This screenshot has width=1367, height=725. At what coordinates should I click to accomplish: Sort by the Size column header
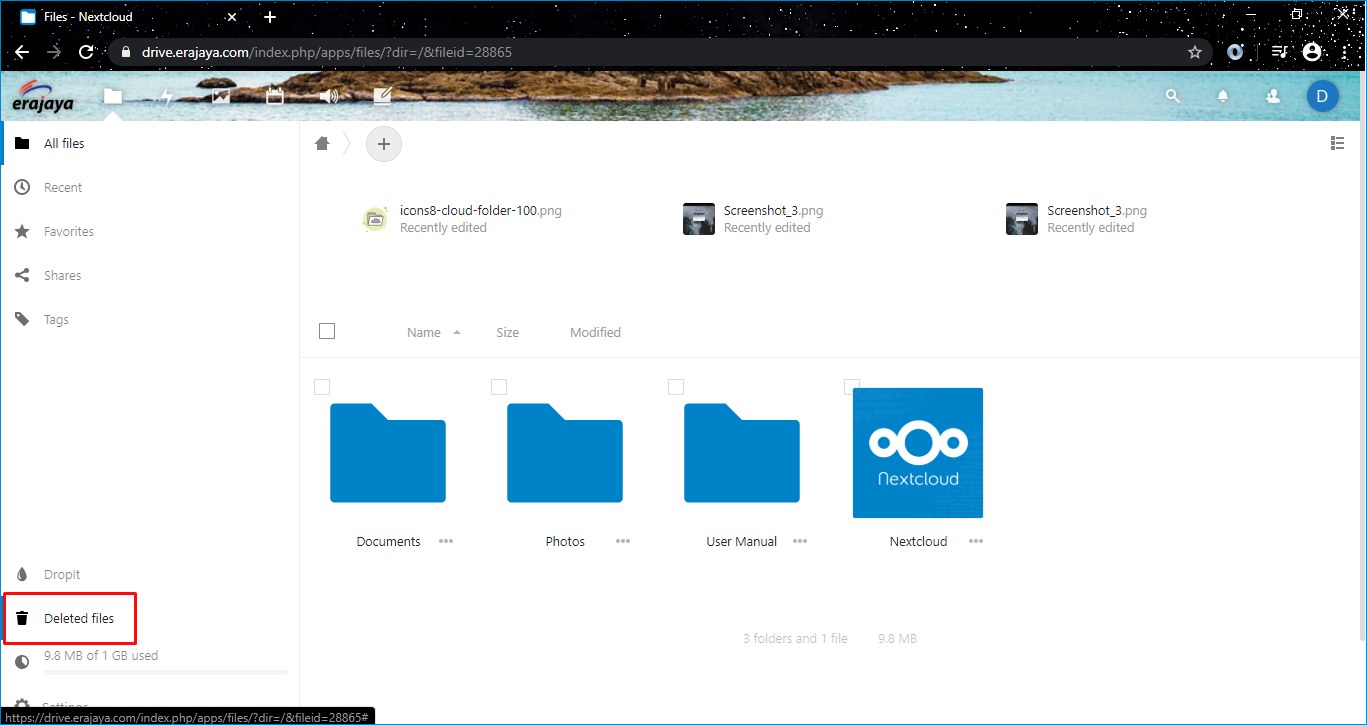[x=508, y=332]
